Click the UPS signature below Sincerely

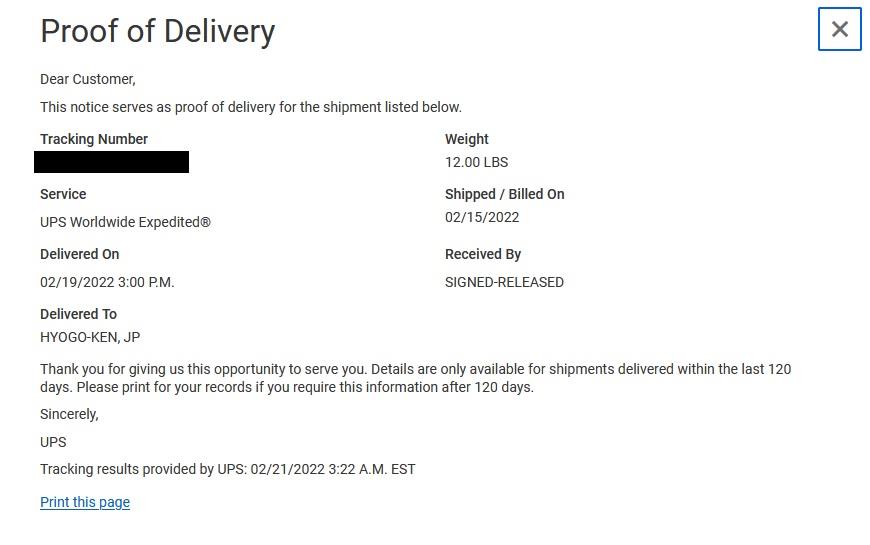tap(53, 442)
